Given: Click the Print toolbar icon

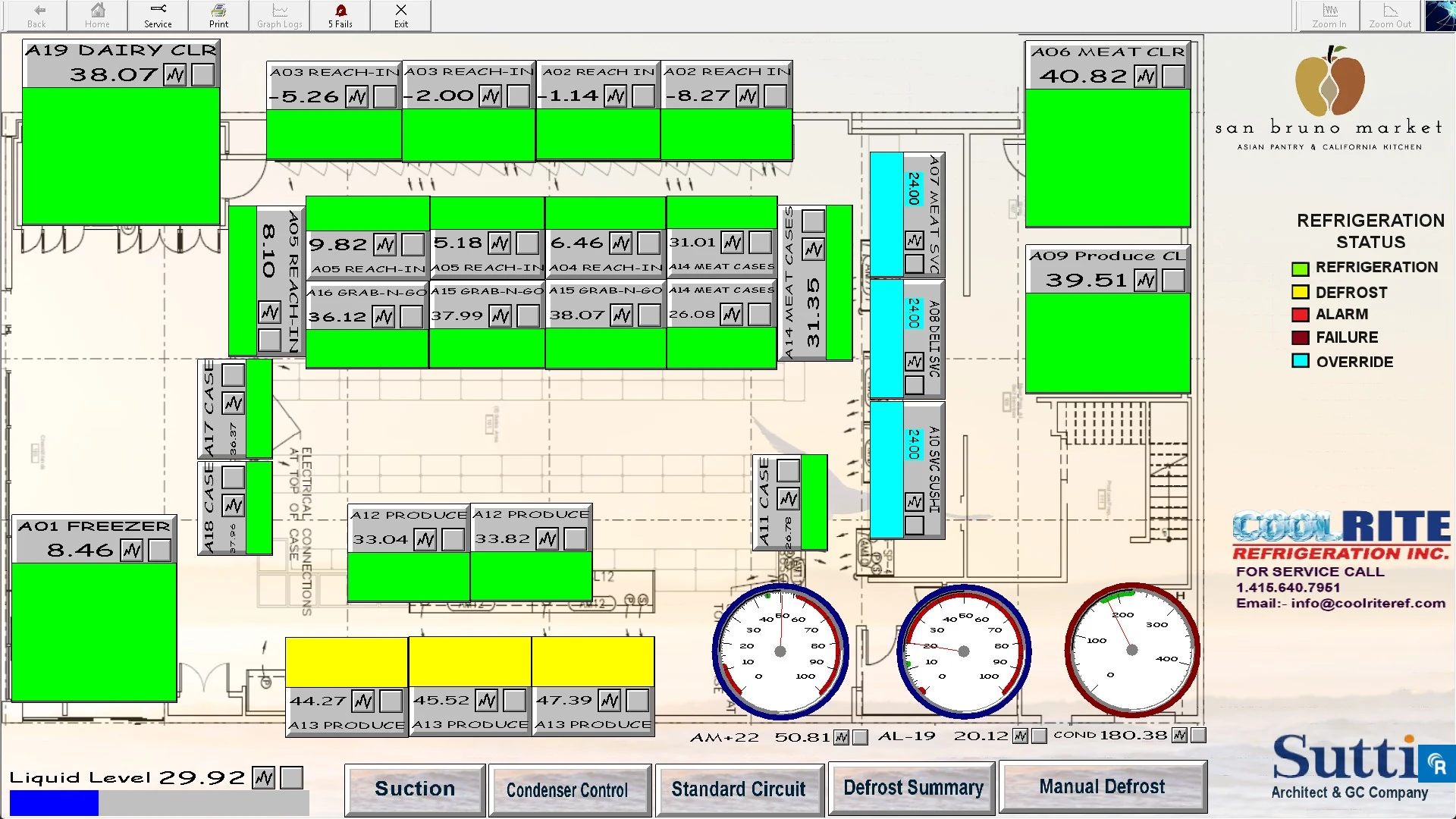Looking at the screenshot, I should [x=218, y=15].
